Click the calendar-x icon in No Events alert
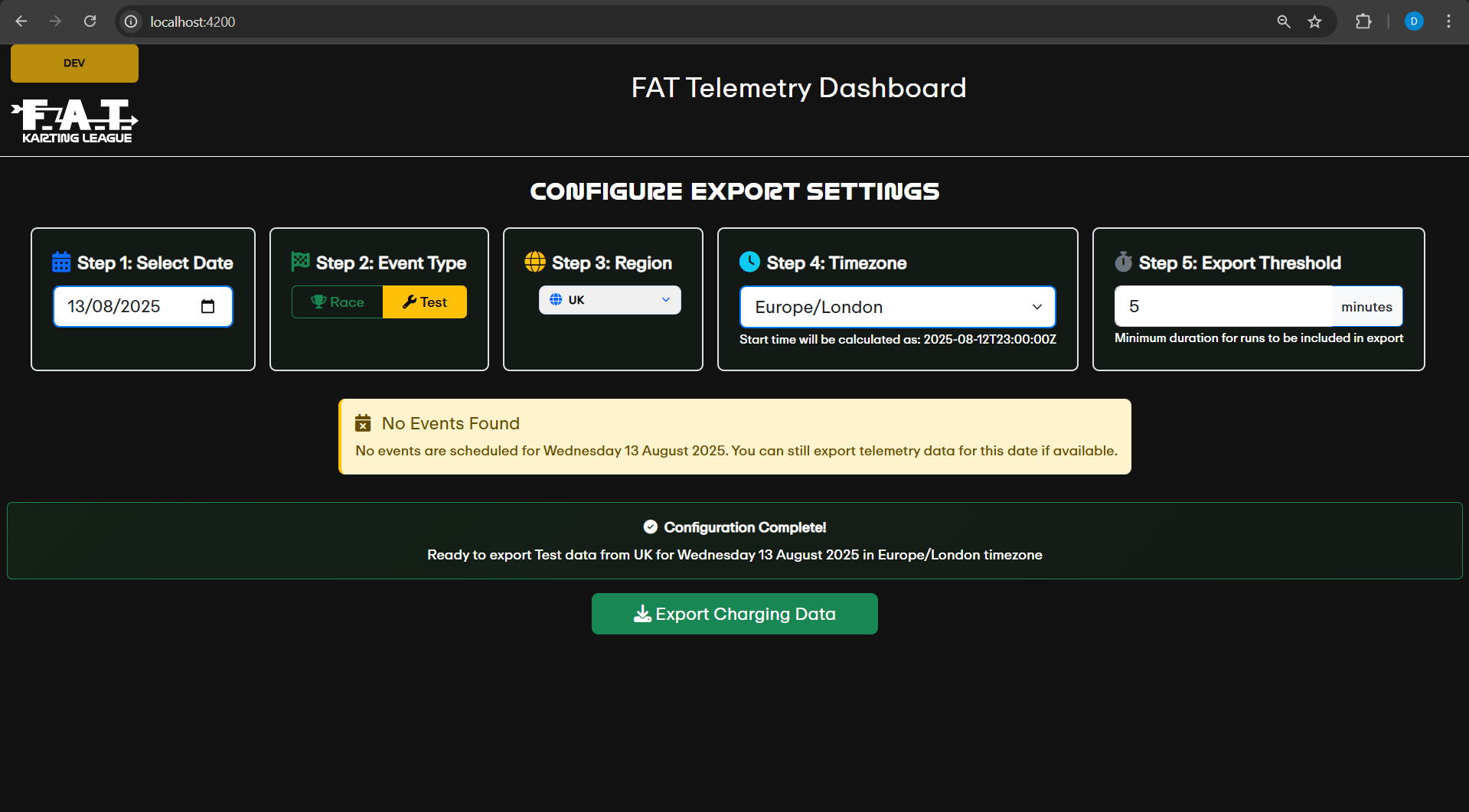Image resolution: width=1469 pixels, height=812 pixels. tap(363, 423)
